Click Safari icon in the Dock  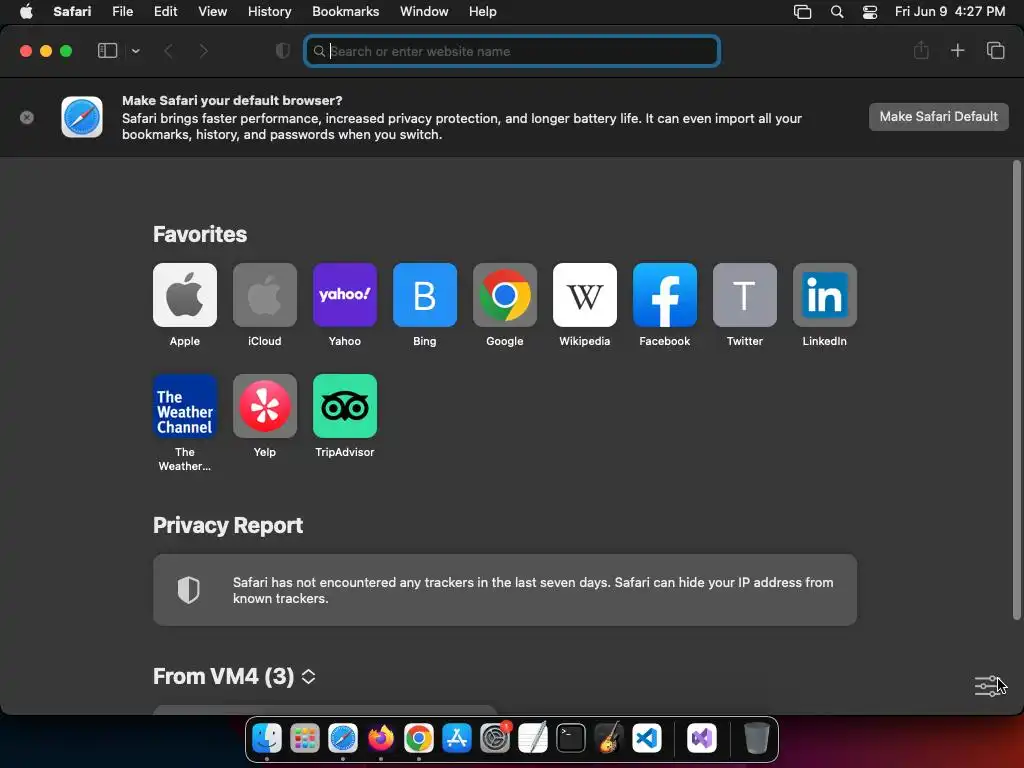click(343, 739)
